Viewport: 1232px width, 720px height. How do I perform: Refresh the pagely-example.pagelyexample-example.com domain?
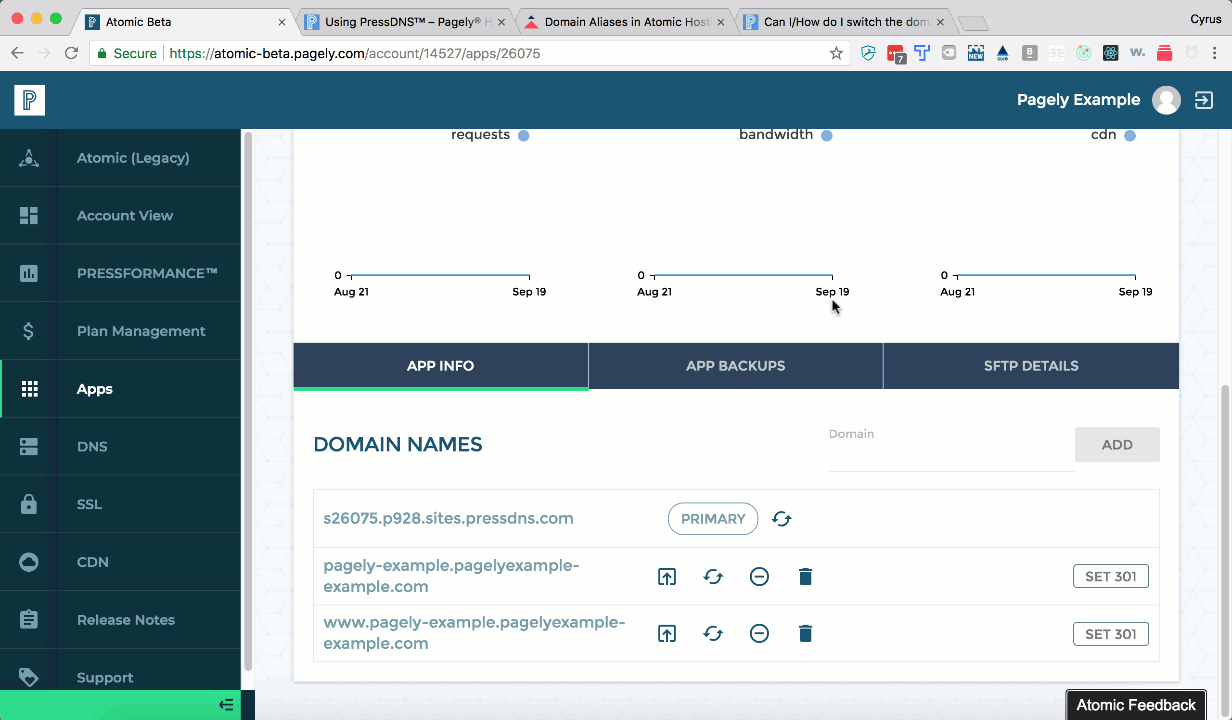(713, 576)
